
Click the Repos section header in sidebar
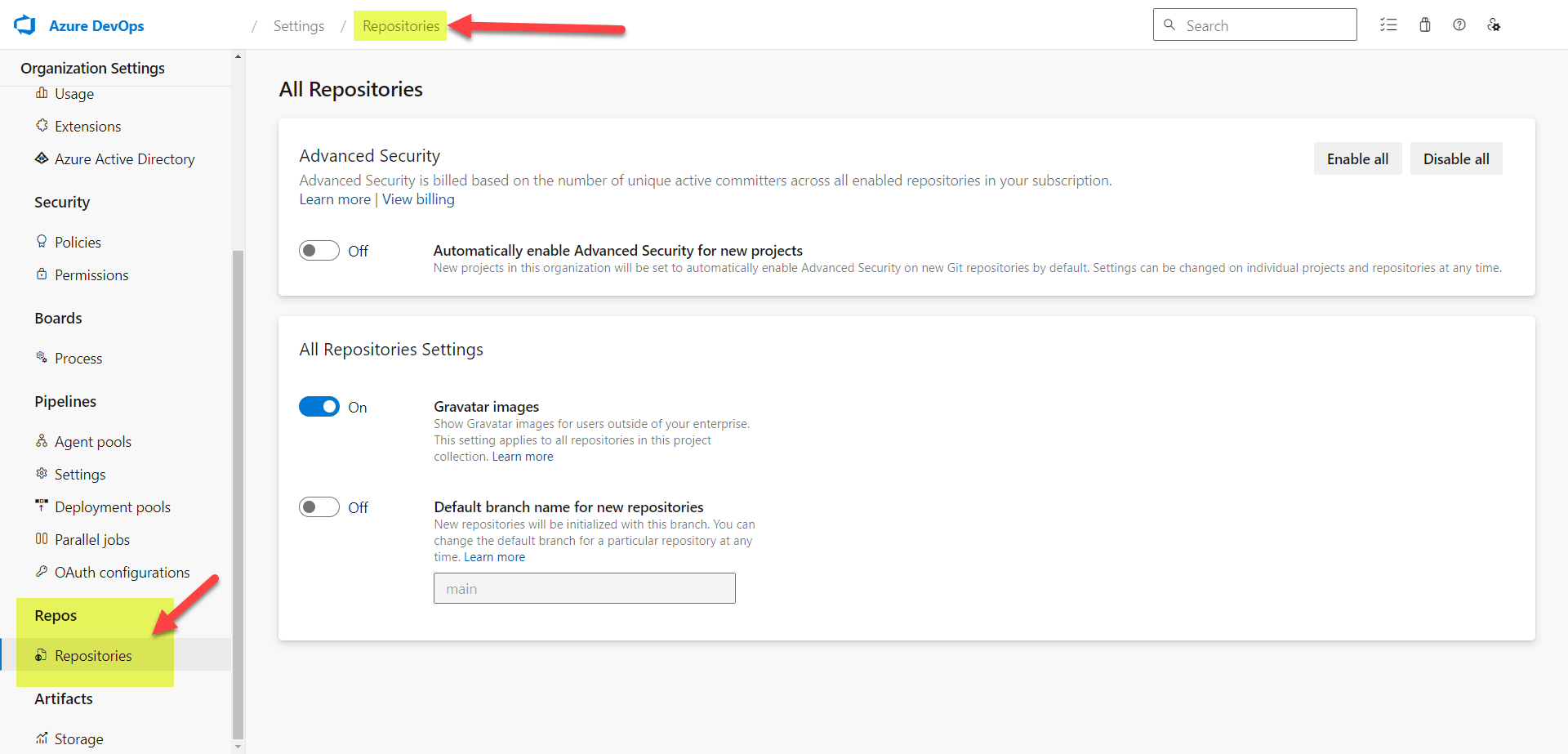pyautogui.click(x=56, y=615)
